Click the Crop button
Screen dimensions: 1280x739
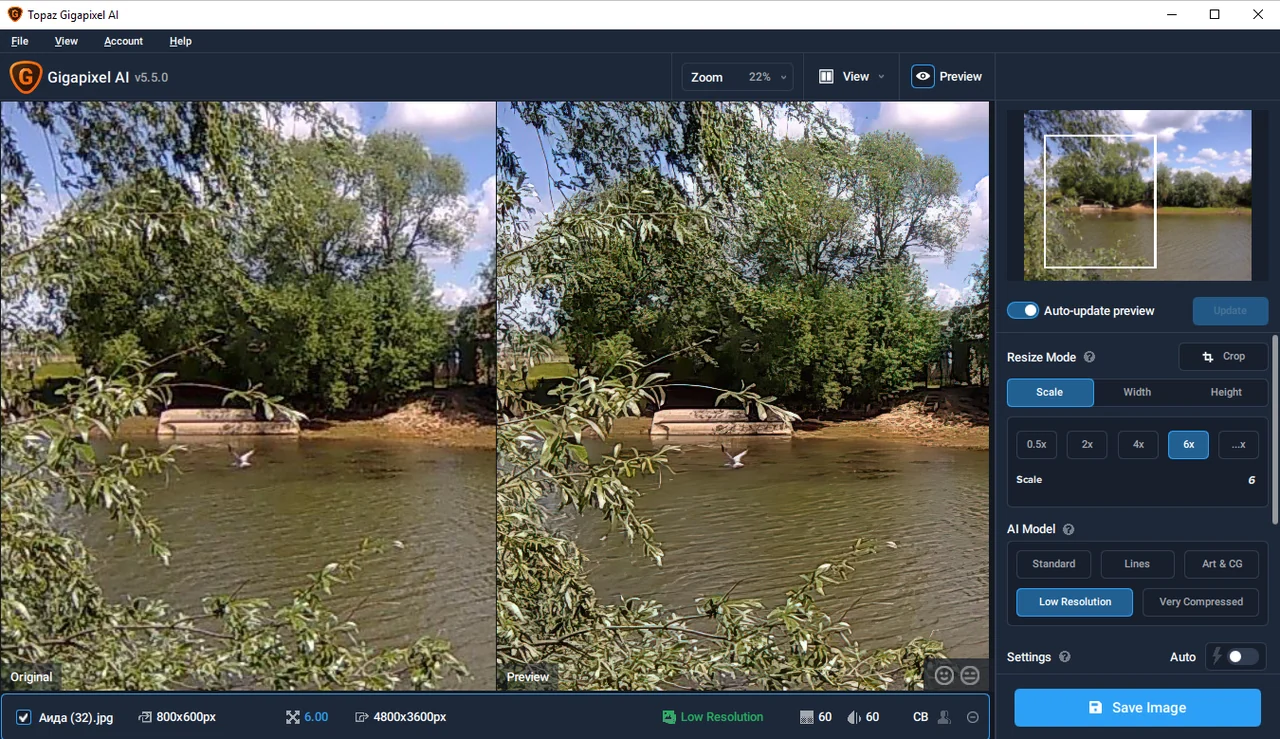[1224, 357]
